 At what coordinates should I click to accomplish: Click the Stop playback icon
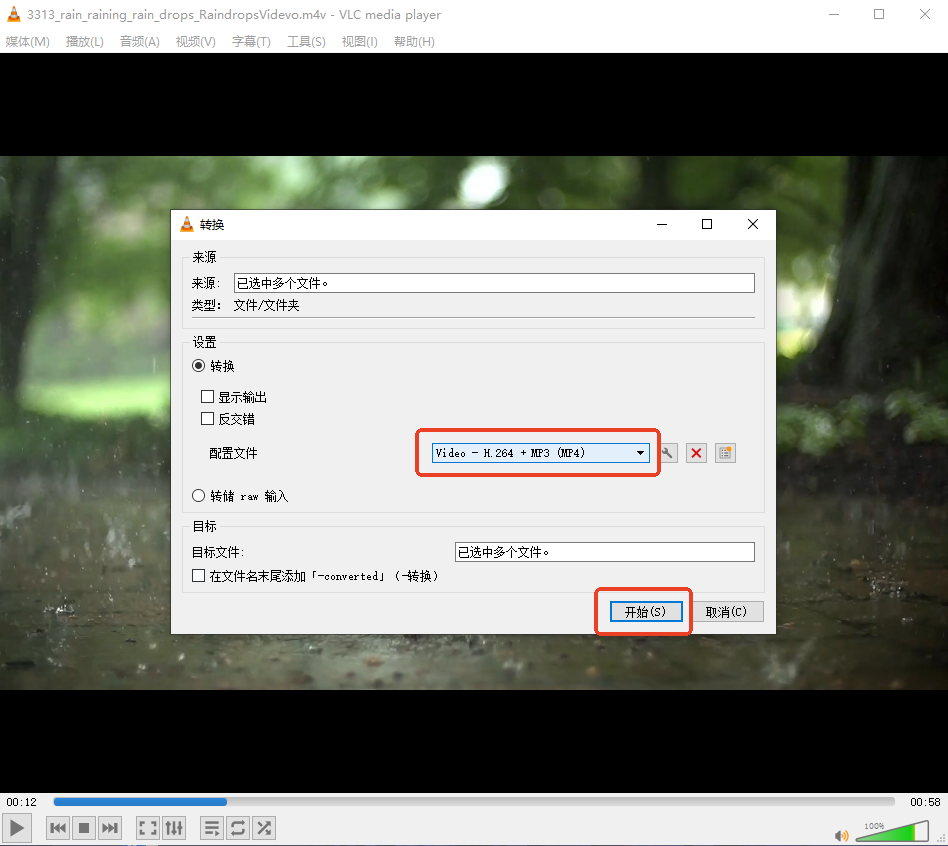click(x=83, y=827)
